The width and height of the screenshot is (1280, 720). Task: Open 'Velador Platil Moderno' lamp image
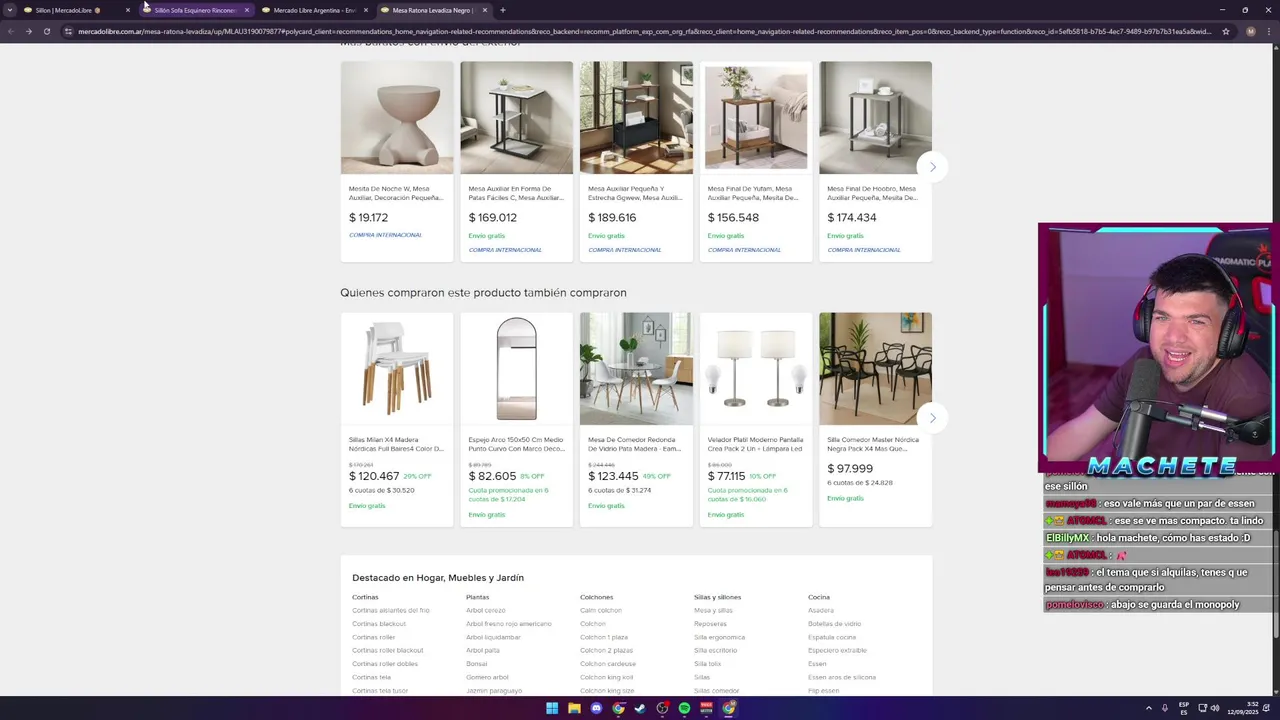click(756, 369)
